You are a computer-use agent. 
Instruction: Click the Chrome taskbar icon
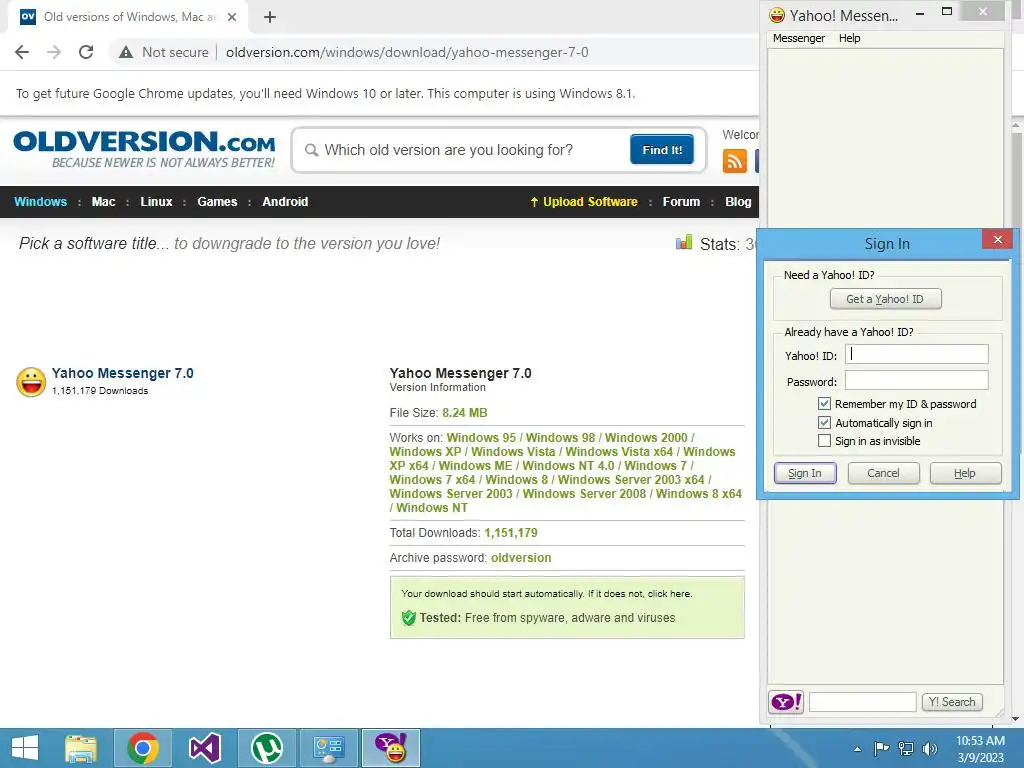143,748
